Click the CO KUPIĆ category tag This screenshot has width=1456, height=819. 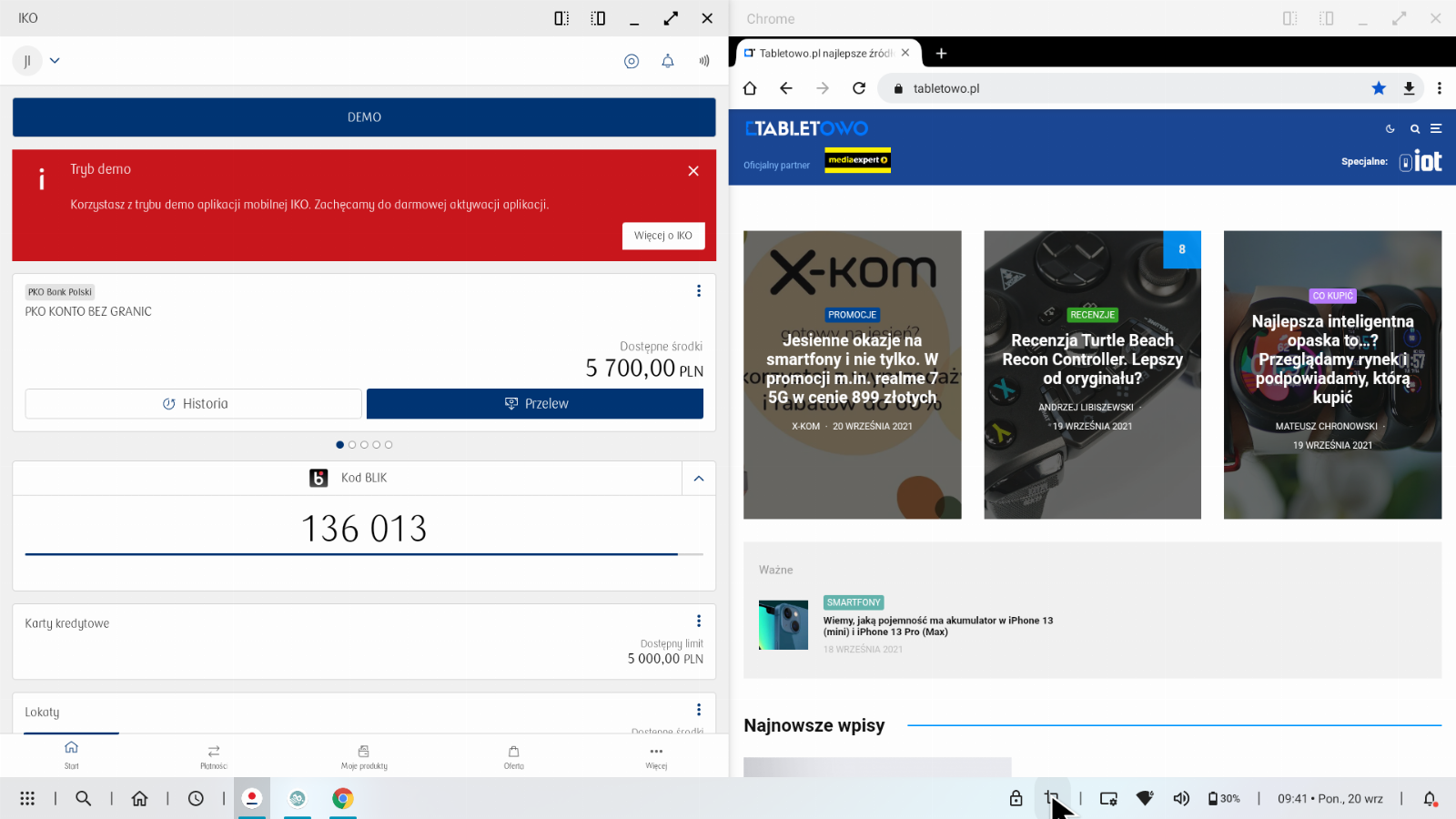1332,296
